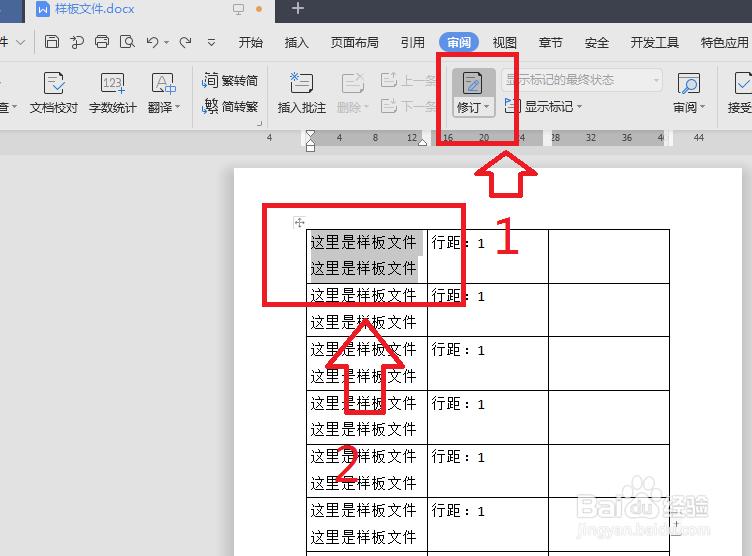
Task: Click the table move handle icon
Action: click(x=299, y=222)
